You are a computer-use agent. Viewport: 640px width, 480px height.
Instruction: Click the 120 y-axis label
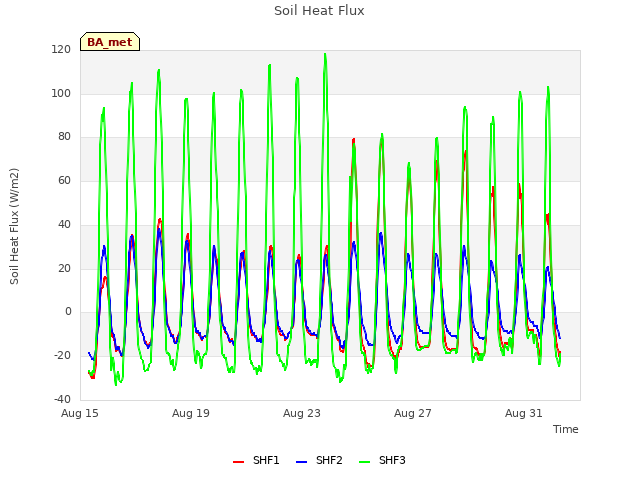[61, 50]
